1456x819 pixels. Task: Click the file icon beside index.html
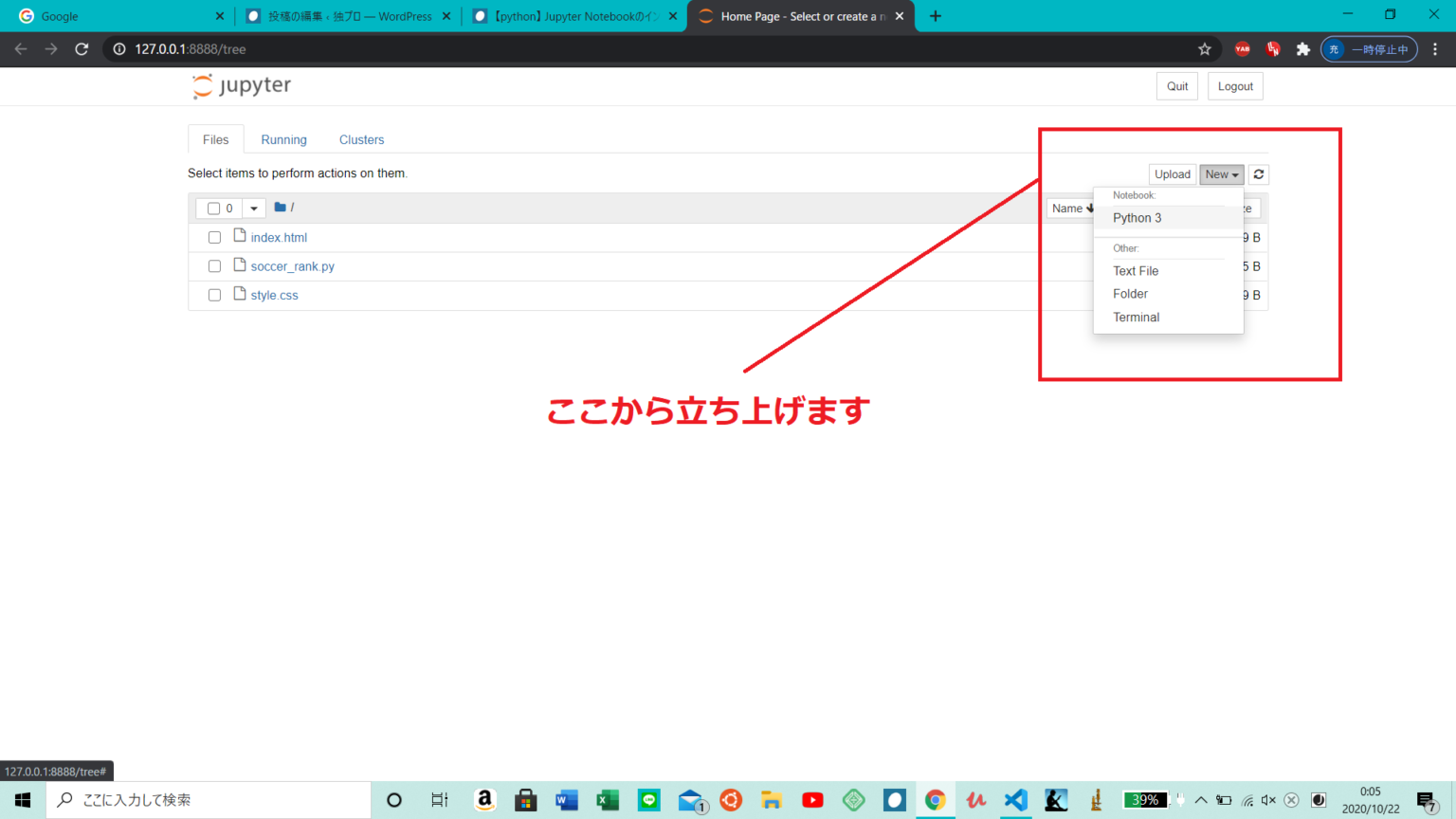point(238,236)
